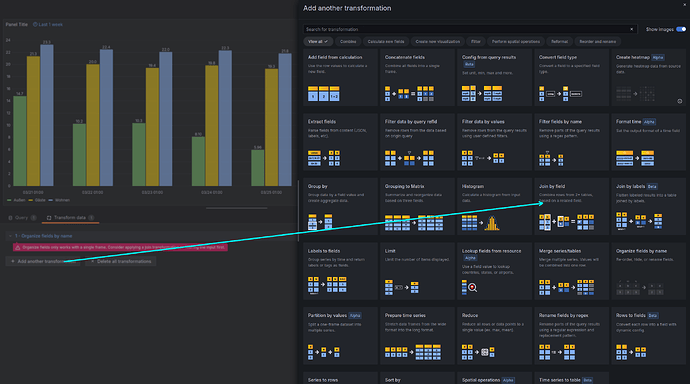Filter by Reformat category
Viewport: 690px width, 384px height.
pos(559,41)
